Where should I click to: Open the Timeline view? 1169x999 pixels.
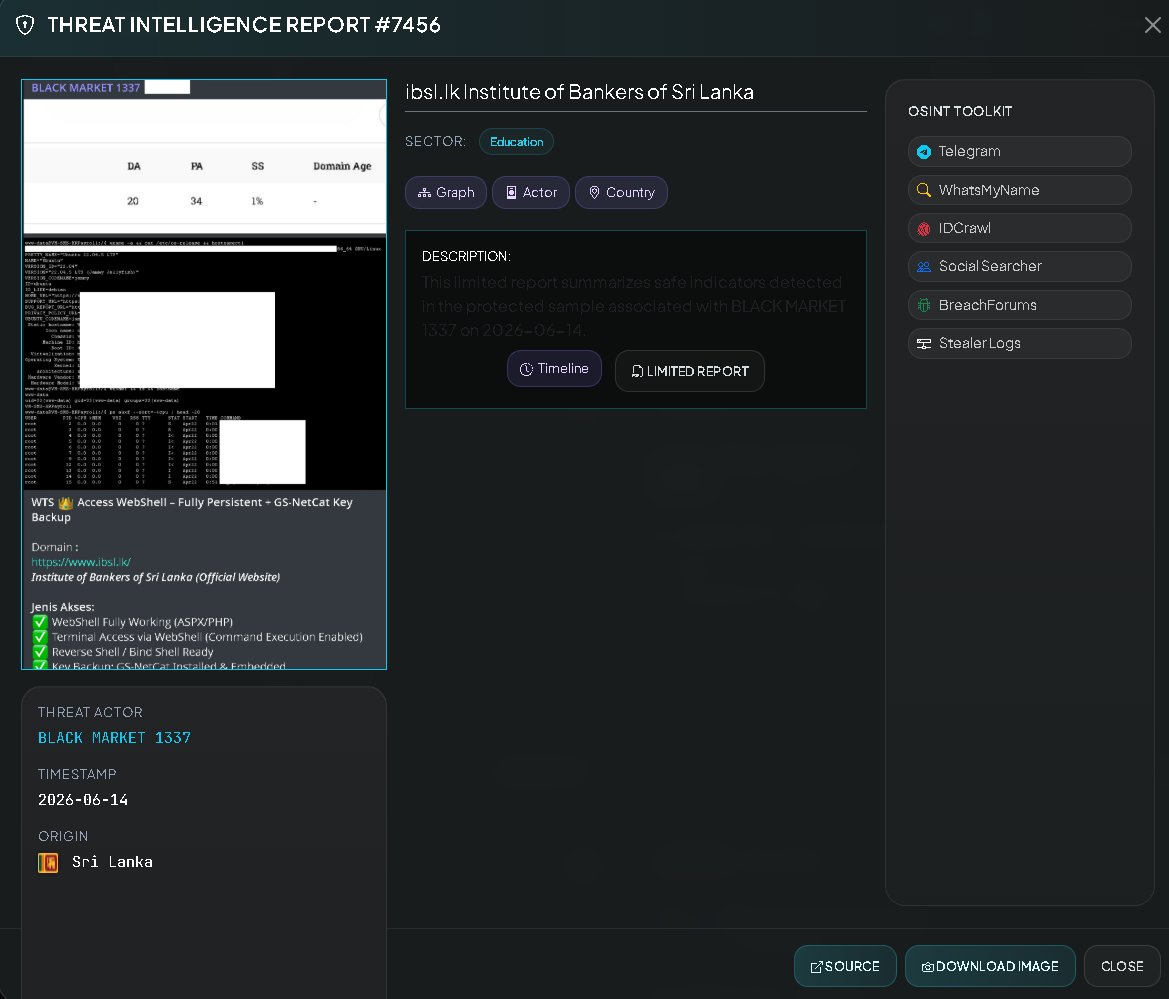pos(554,368)
